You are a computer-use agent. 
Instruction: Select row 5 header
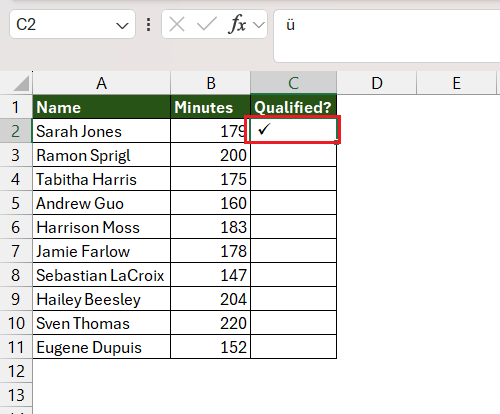(16, 203)
